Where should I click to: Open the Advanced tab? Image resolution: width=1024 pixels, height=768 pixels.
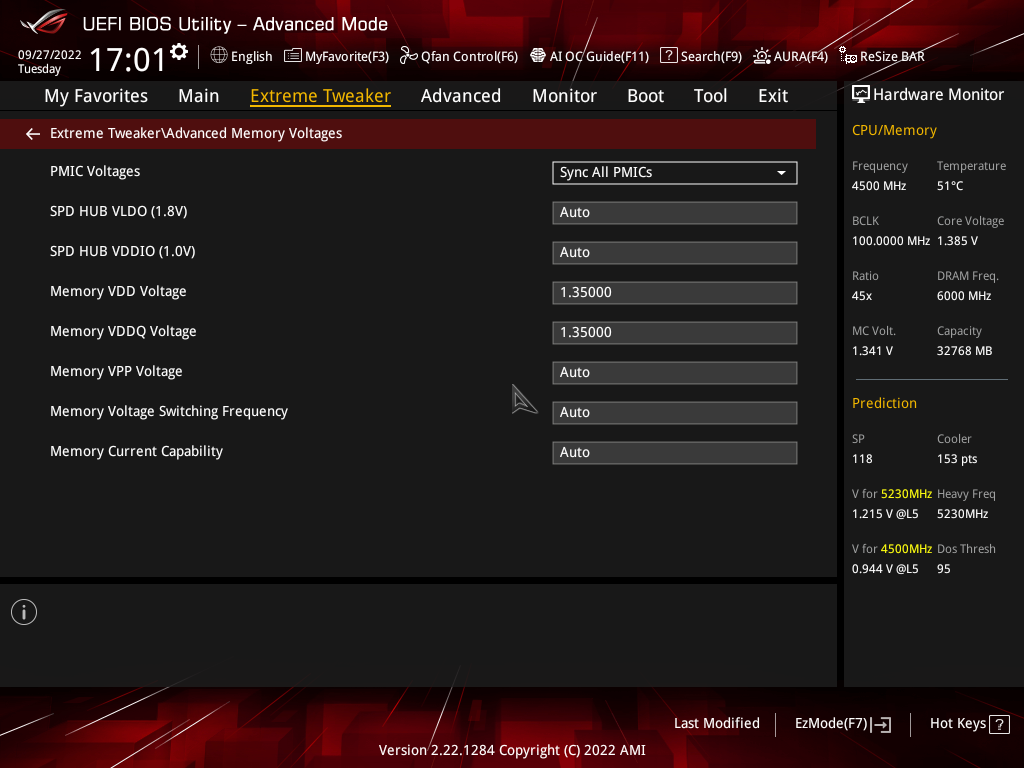click(461, 96)
